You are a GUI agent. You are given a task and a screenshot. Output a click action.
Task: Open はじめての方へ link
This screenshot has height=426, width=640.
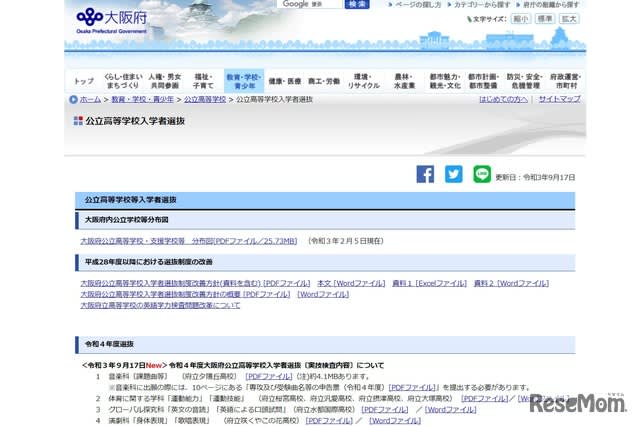point(503,99)
